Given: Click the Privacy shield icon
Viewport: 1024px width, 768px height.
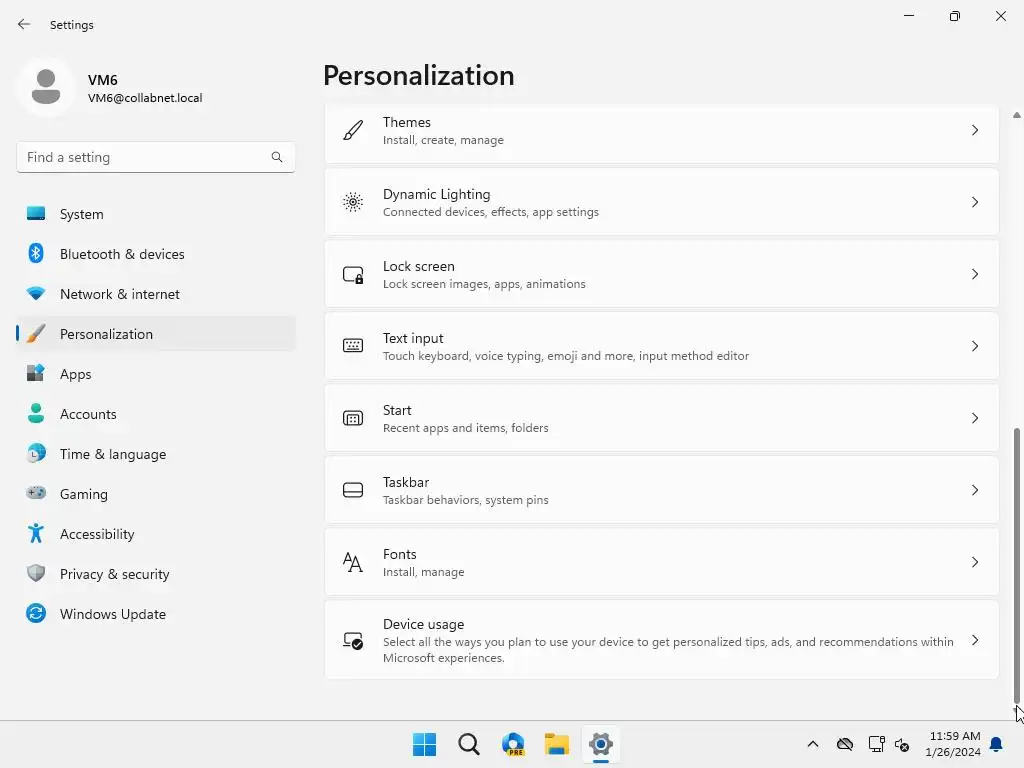Looking at the screenshot, I should pyautogui.click(x=36, y=573).
